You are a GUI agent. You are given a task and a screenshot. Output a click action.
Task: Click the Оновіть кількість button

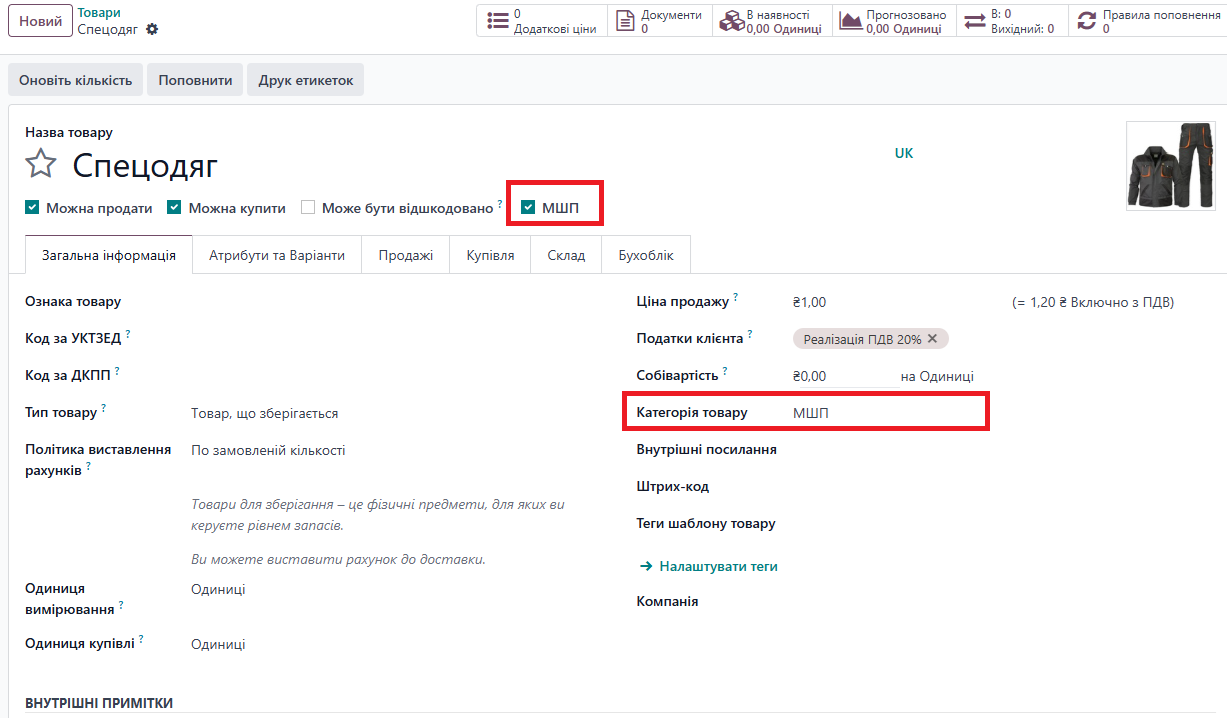click(x=76, y=80)
